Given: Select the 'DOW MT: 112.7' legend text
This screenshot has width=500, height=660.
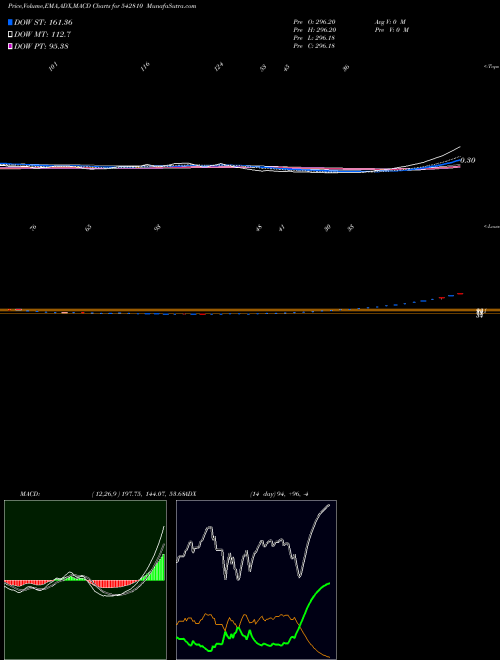Looking at the screenshot, I should [42, 34].
